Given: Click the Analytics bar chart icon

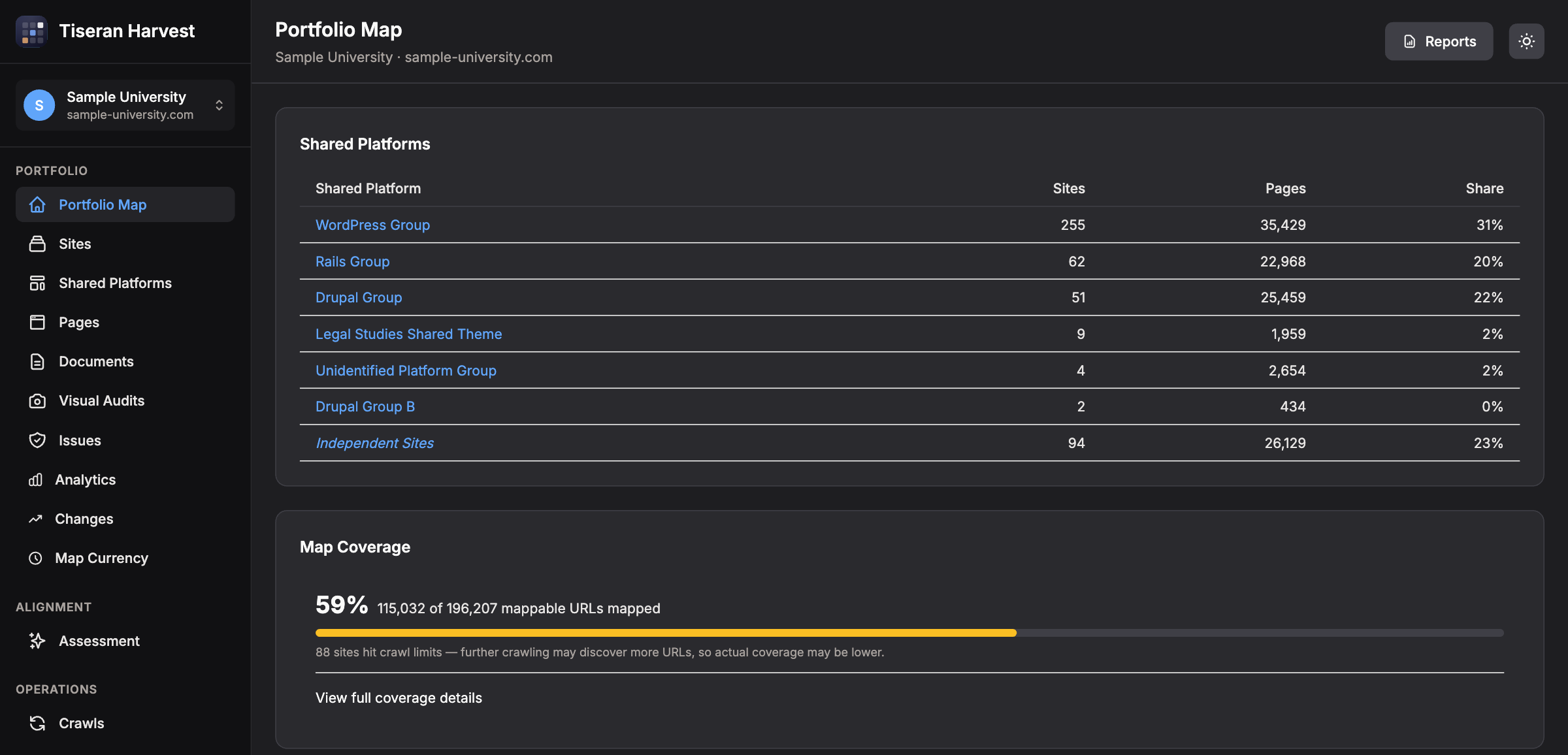Looking at the screenshot, I should point(35,479).
